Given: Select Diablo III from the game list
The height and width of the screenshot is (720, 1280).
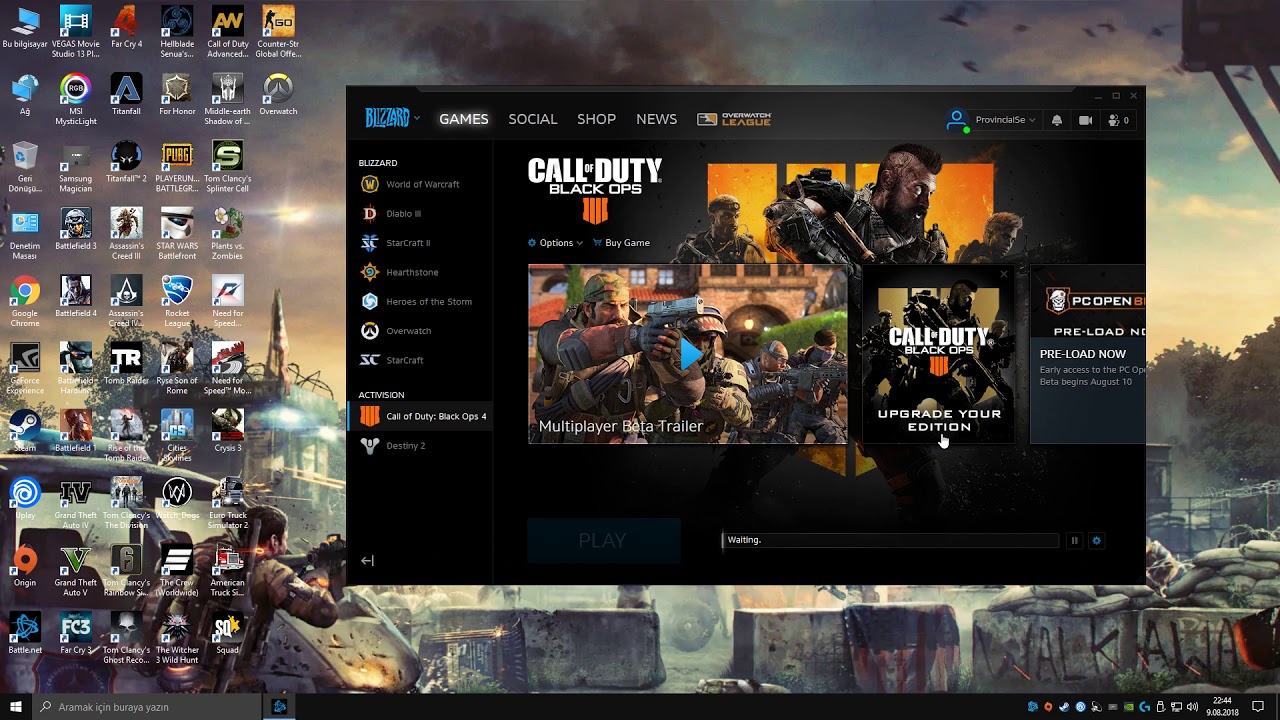Looking at the screenshot, I should [392, 213].
